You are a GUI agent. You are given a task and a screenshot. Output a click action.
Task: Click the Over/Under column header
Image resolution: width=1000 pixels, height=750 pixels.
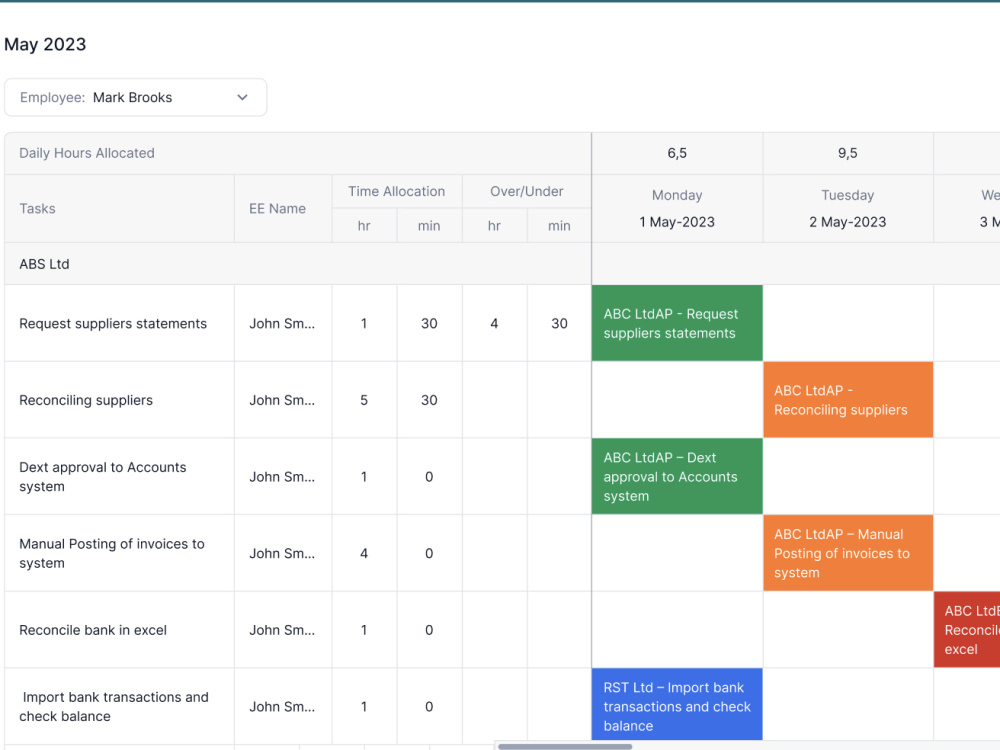pyautogui.click(x=527, y=191)
